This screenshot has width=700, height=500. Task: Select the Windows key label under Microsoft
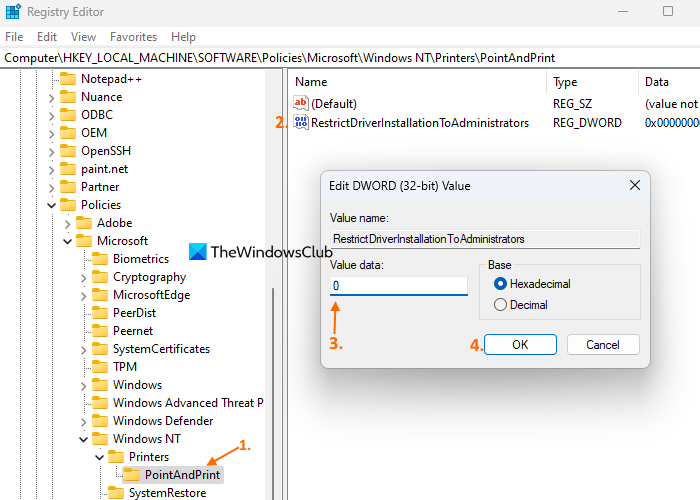(x=138, y=384)
